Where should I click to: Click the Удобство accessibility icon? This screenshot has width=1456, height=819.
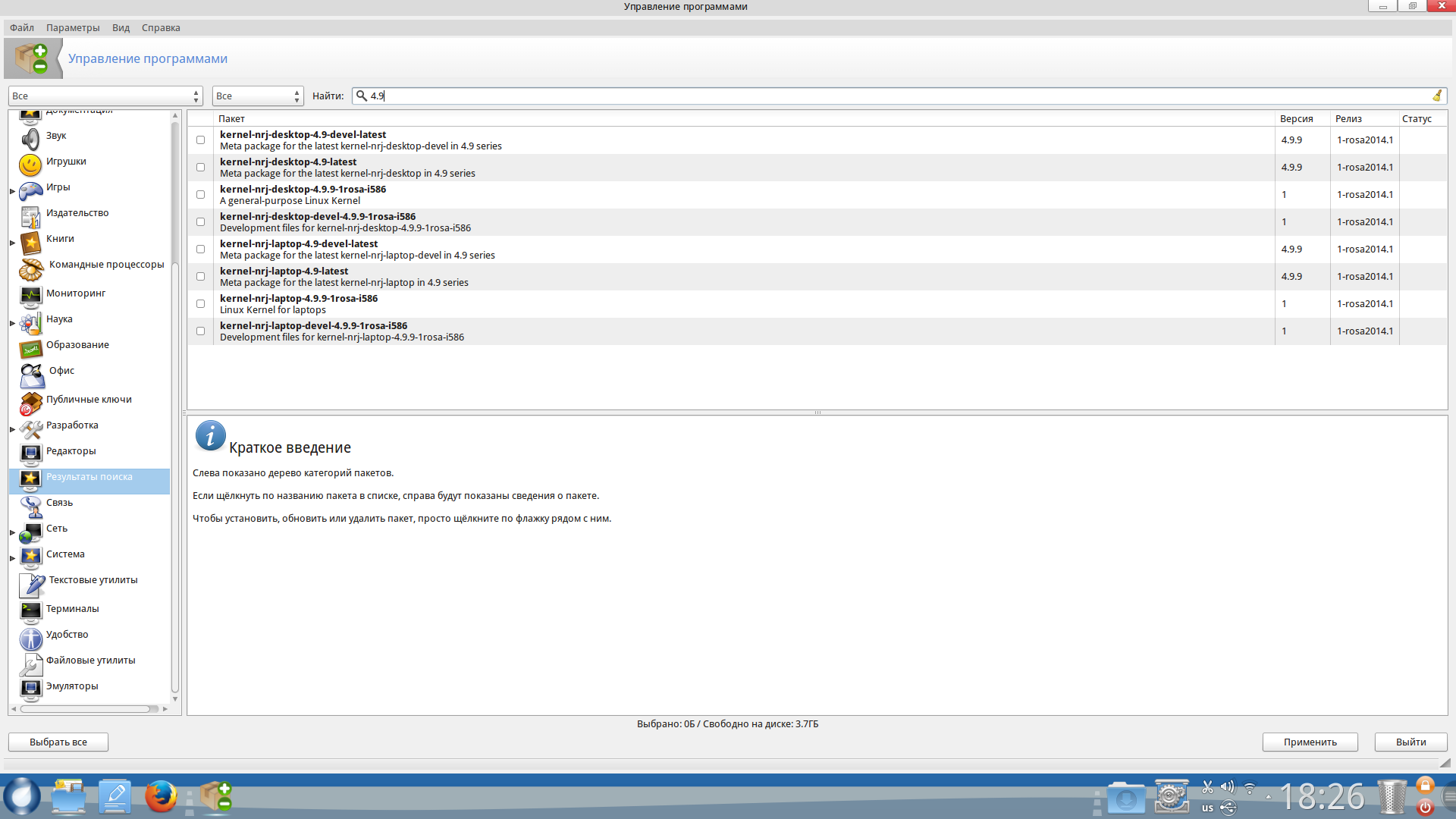tap(30, 638)
